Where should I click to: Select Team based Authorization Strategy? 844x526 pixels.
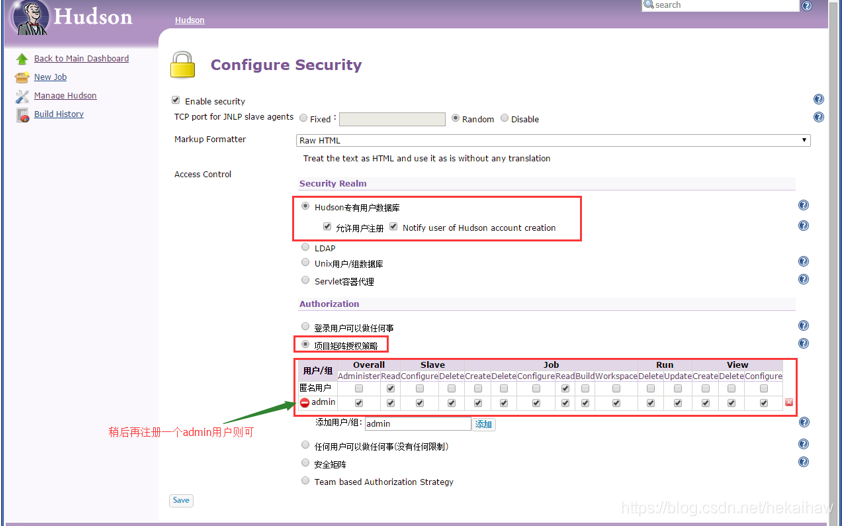(x=305, y=480)
